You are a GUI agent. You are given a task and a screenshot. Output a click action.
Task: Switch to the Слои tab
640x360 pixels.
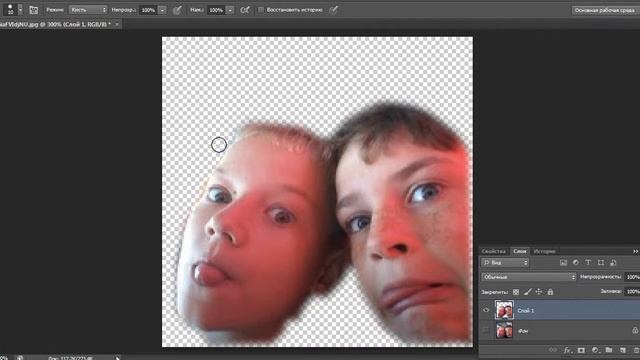click(x=520, y=251)
